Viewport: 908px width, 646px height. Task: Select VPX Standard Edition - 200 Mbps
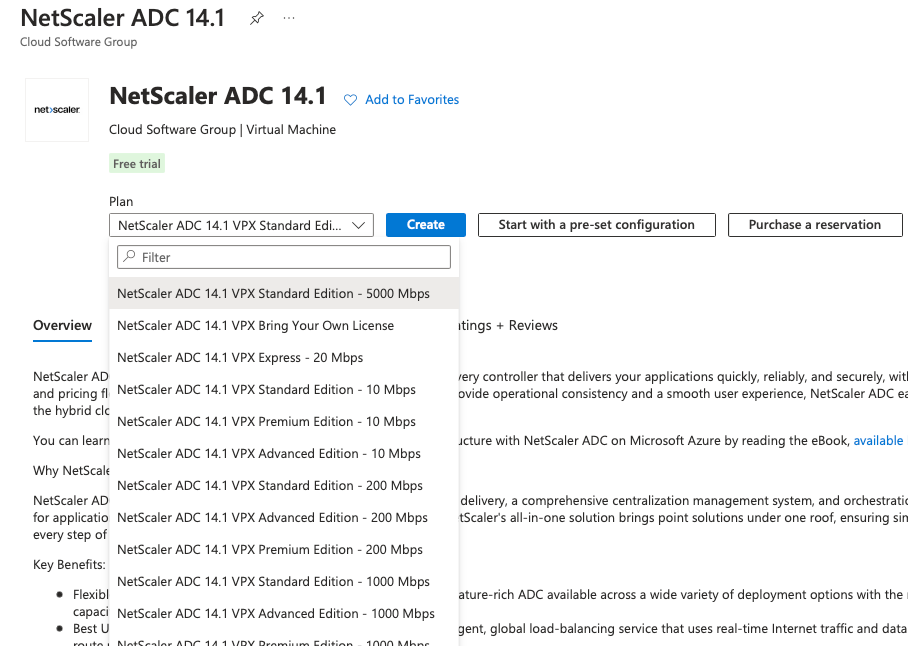click(x=284, y=486)
